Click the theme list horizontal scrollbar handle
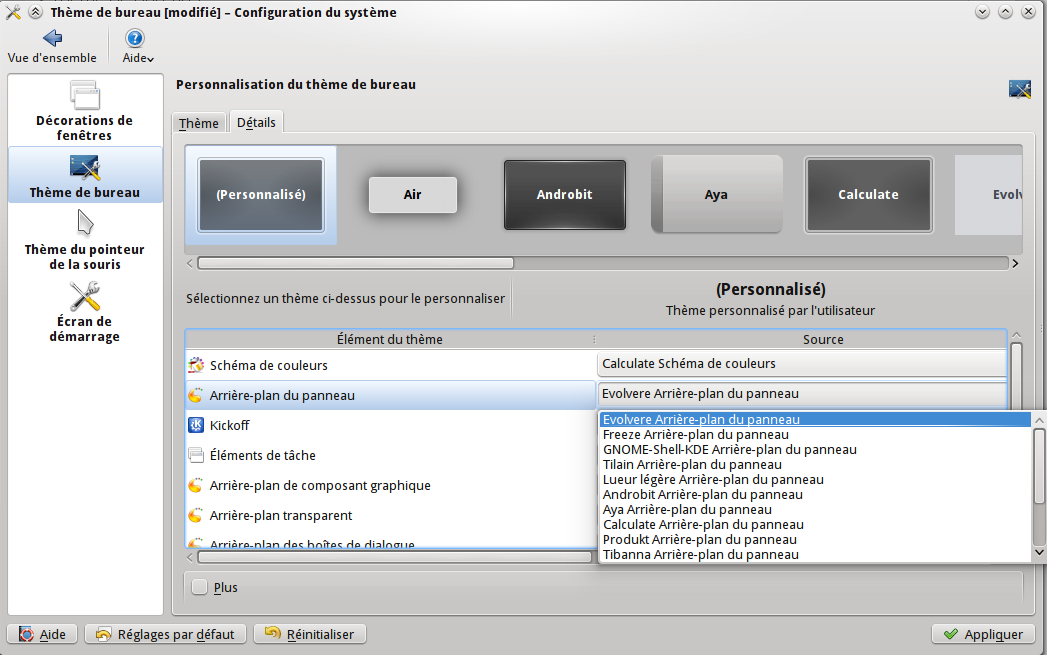The height and width of the screenshot is (655, 1047). pos(356,263)
